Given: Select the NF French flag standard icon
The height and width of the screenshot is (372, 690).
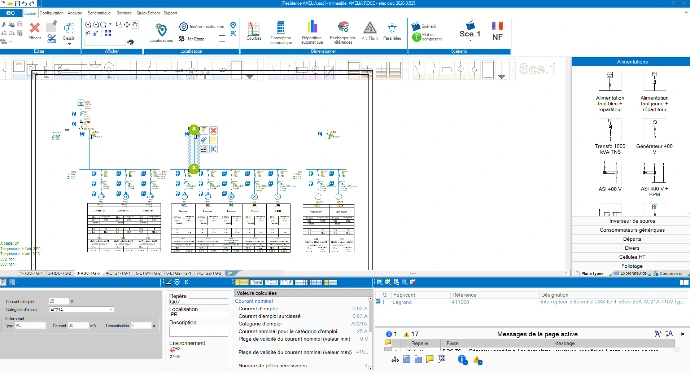Looking at the screenshot, I should (497, 31).
